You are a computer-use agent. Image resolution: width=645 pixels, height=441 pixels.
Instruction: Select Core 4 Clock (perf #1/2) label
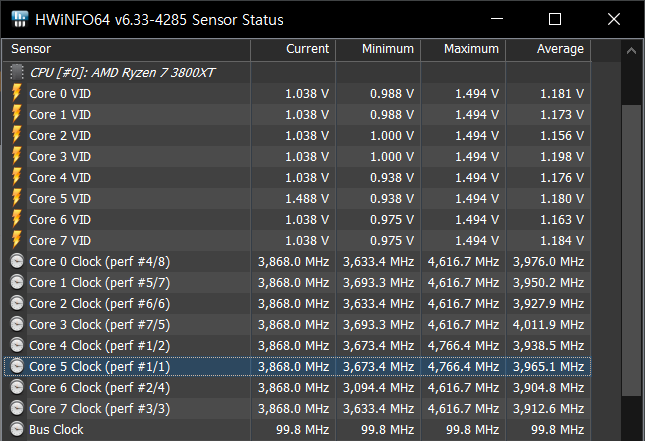(100, 346)
